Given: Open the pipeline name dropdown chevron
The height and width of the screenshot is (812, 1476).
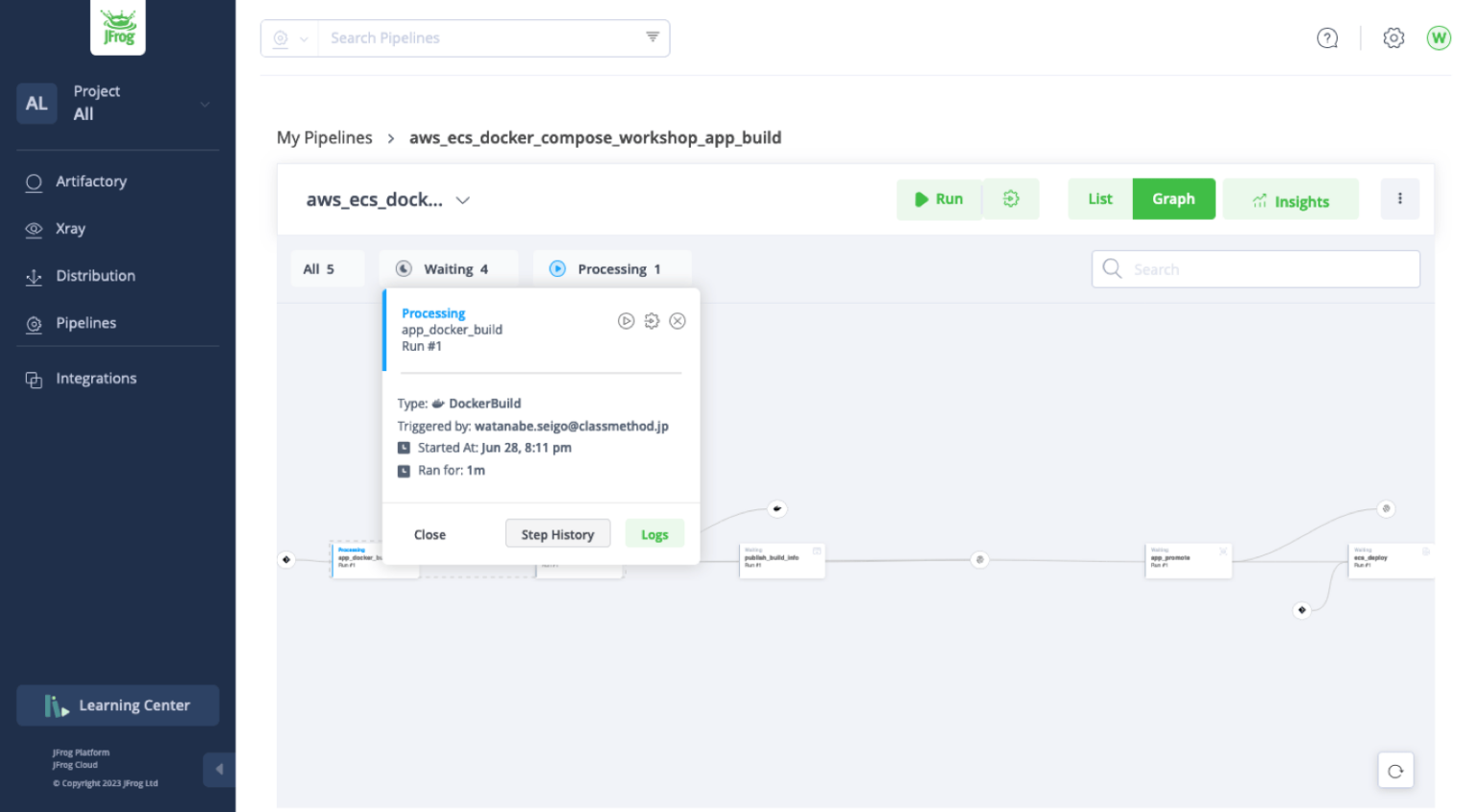Looking at the screenshot, I should pyautogui.click(x=462, y=200).
